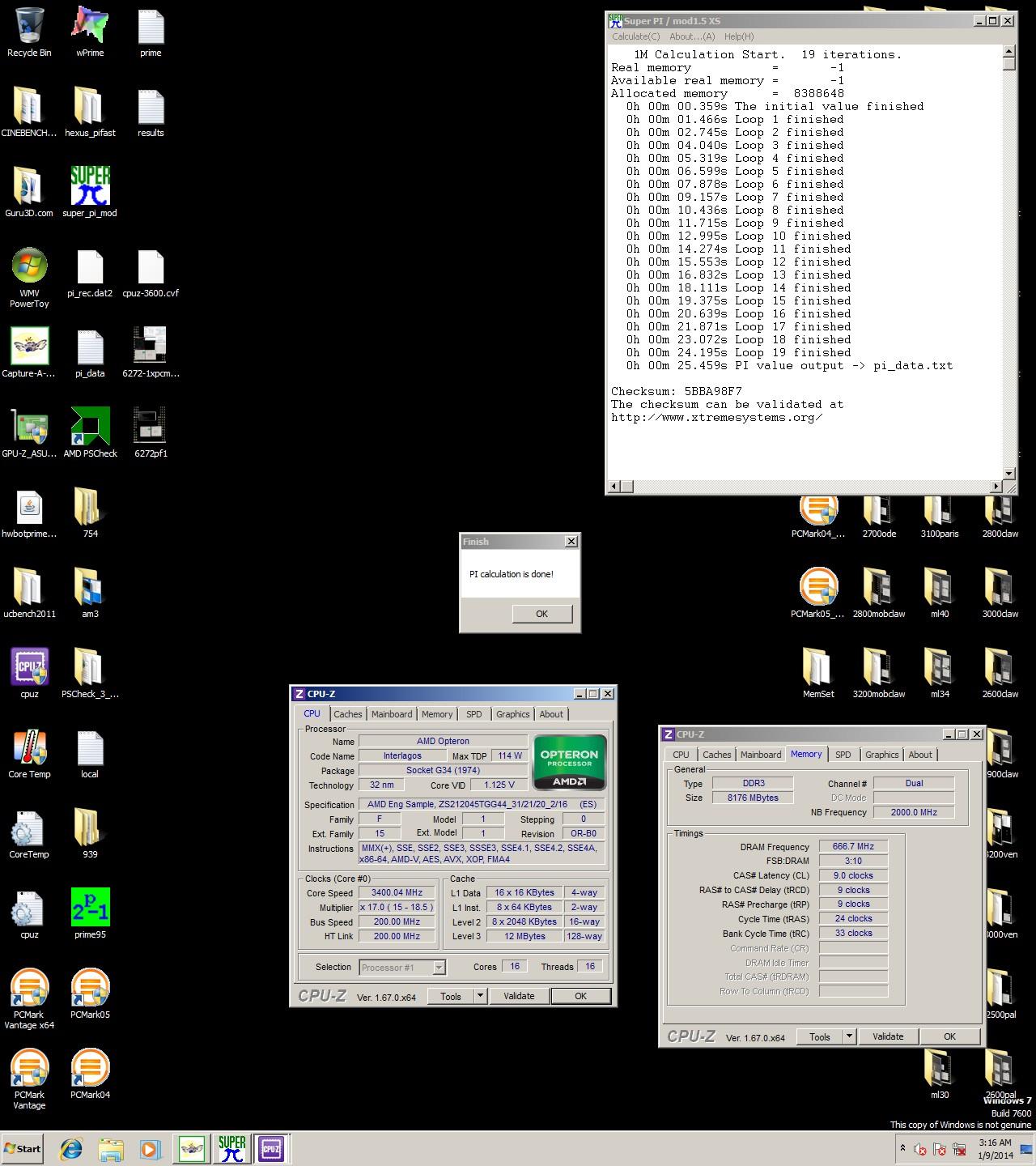Open the ml40 folder
This screenshot has width=1036, height=1166.
point(940,594)
